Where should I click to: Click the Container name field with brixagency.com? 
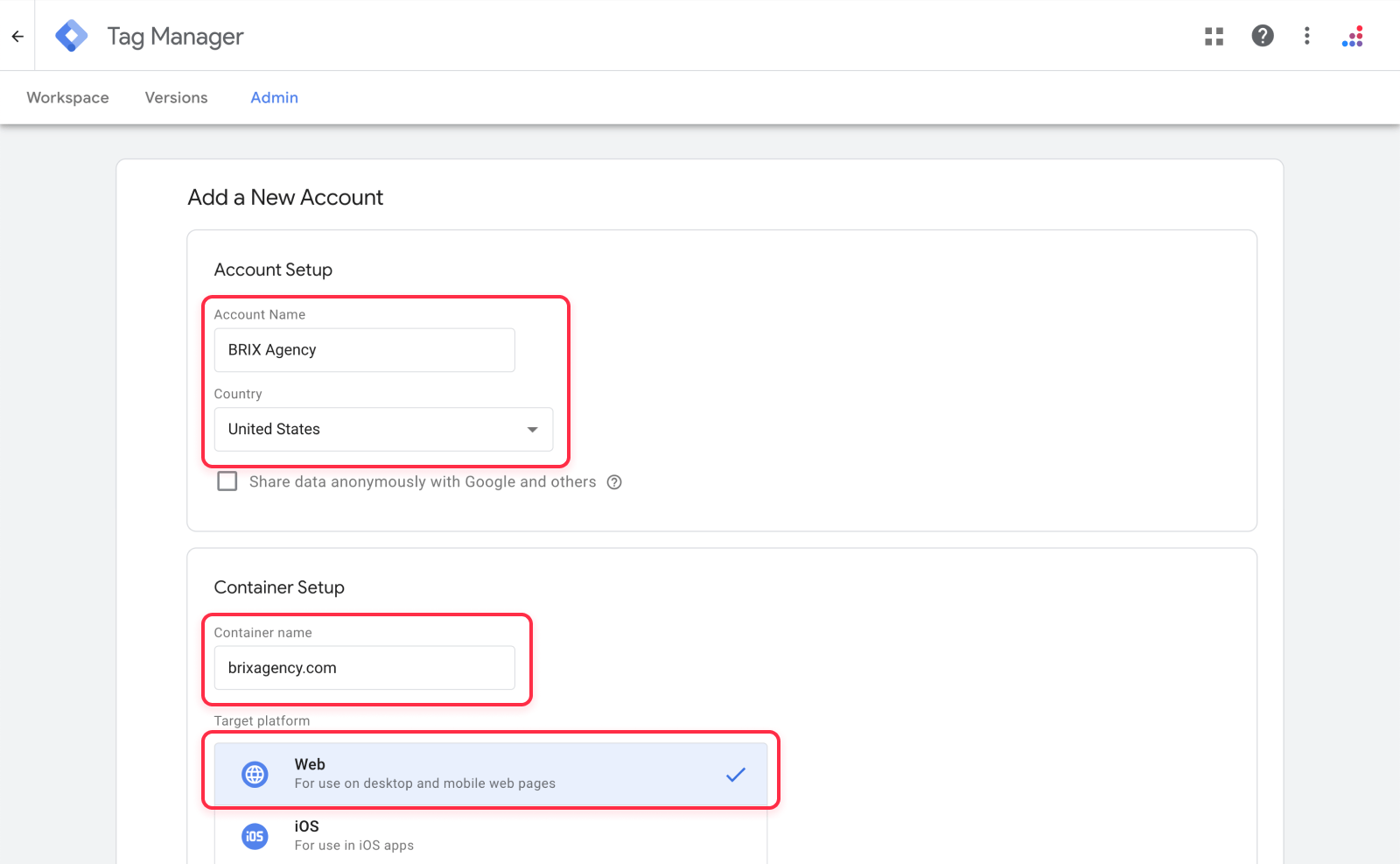point(364,668)
